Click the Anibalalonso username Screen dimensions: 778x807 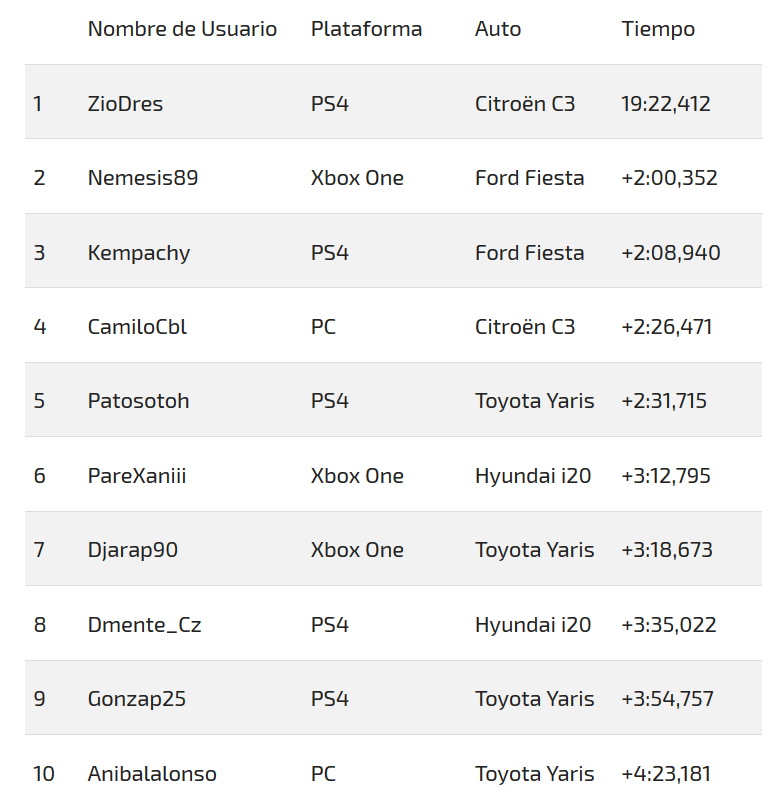tap(152, 774)
